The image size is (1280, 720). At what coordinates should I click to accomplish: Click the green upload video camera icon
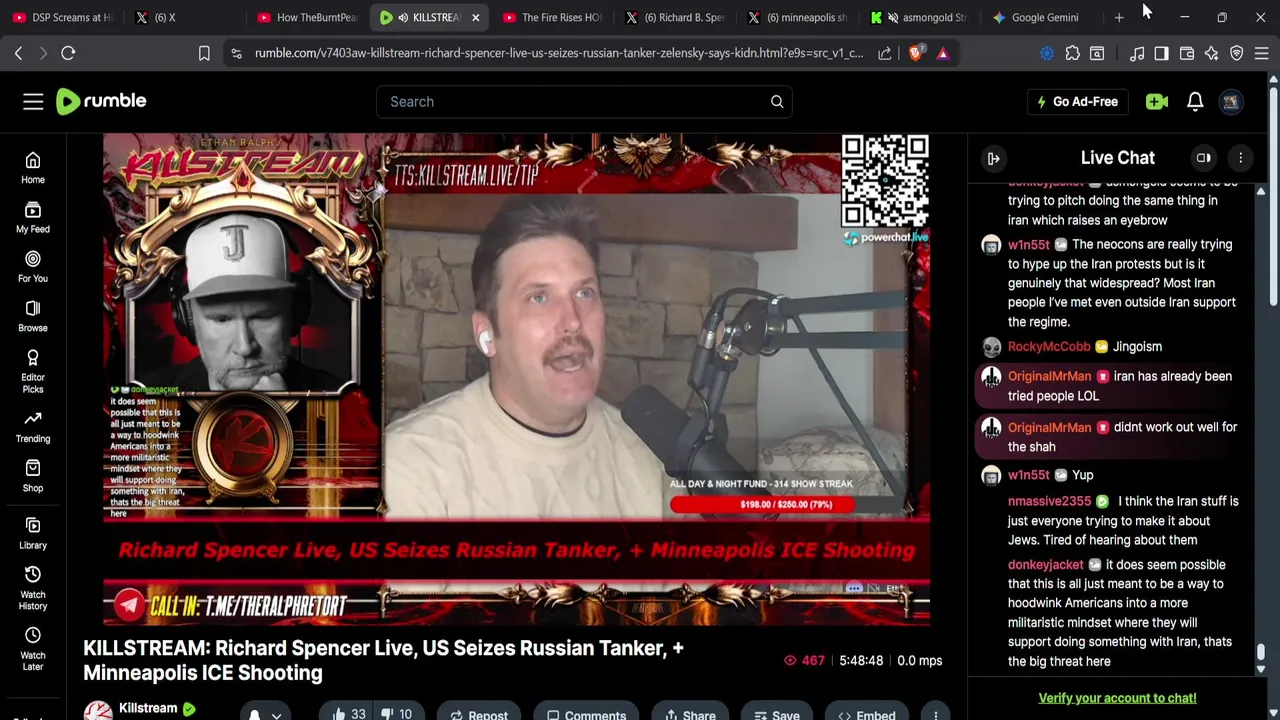click(x=1157, y=101)
